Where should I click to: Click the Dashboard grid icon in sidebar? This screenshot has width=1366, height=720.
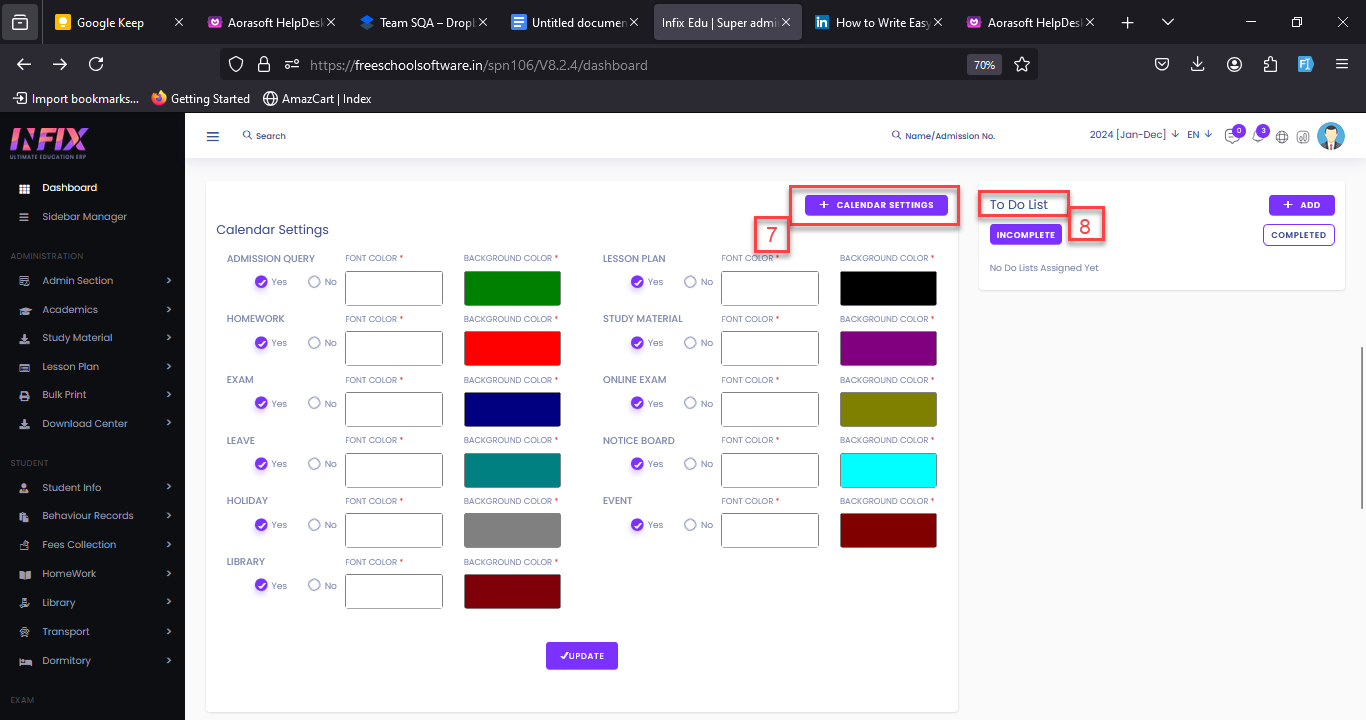[24, 188]
